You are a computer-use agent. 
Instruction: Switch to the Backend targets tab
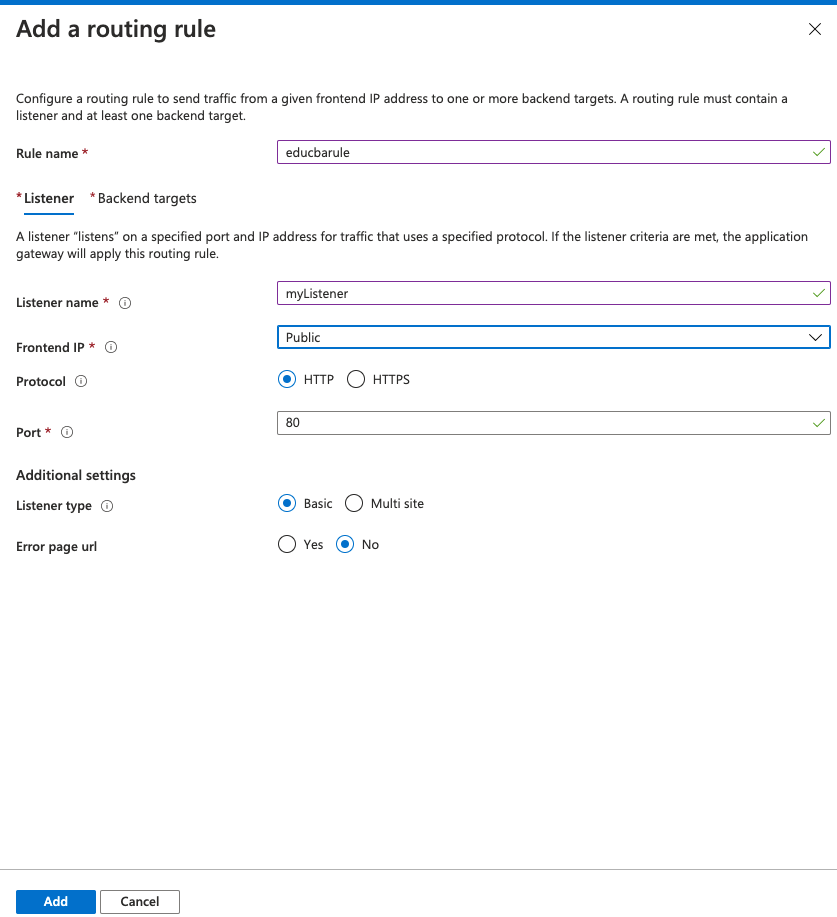click(x=147, y=198)
